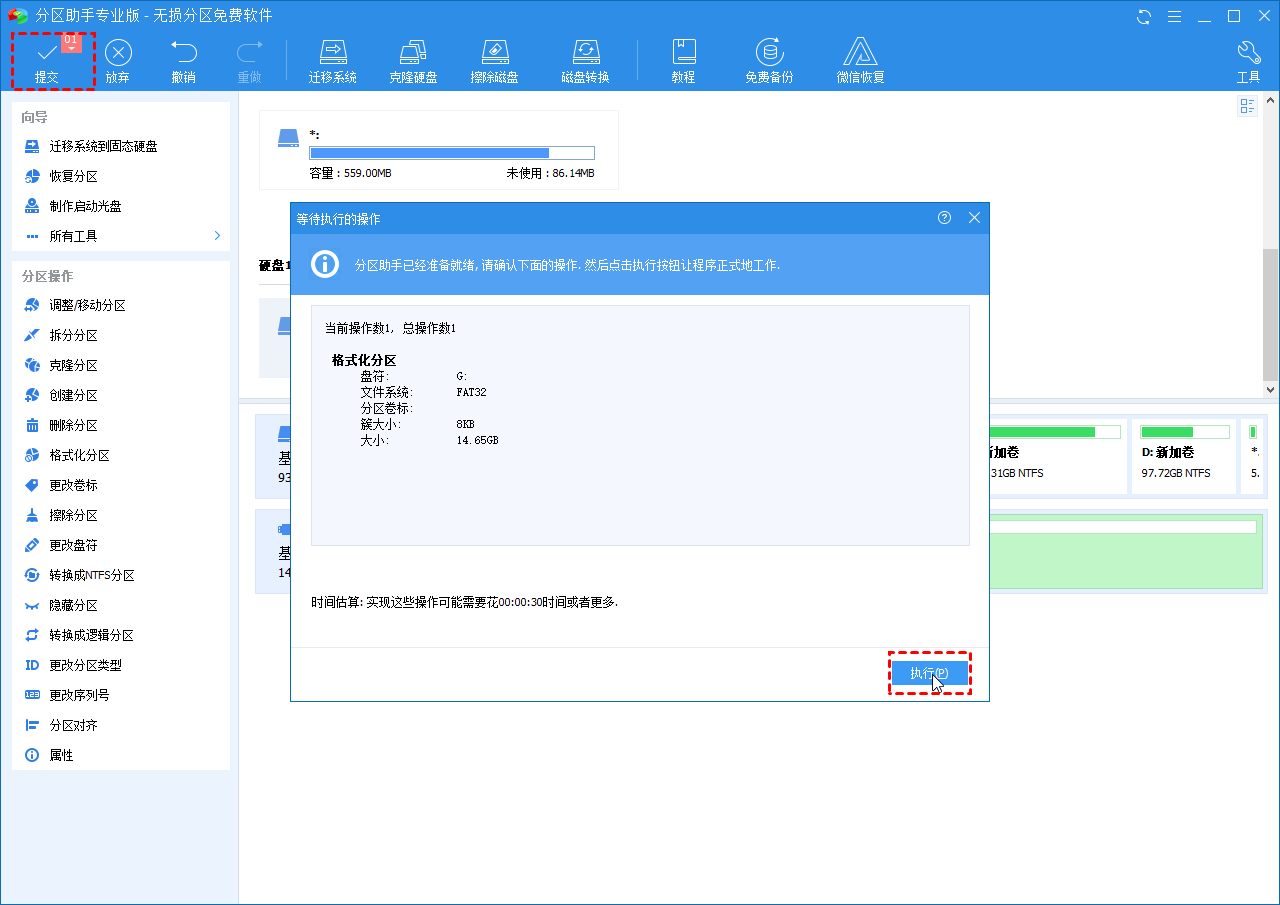Launch 微信恢复 WeChat recovery tool

pos(860,58)
